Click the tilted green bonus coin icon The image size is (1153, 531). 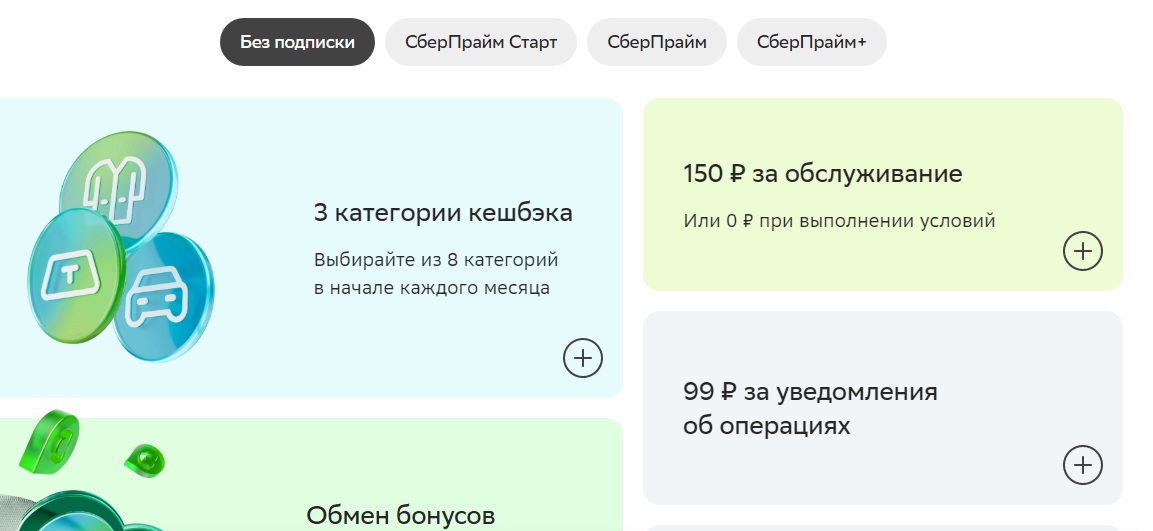50,441
